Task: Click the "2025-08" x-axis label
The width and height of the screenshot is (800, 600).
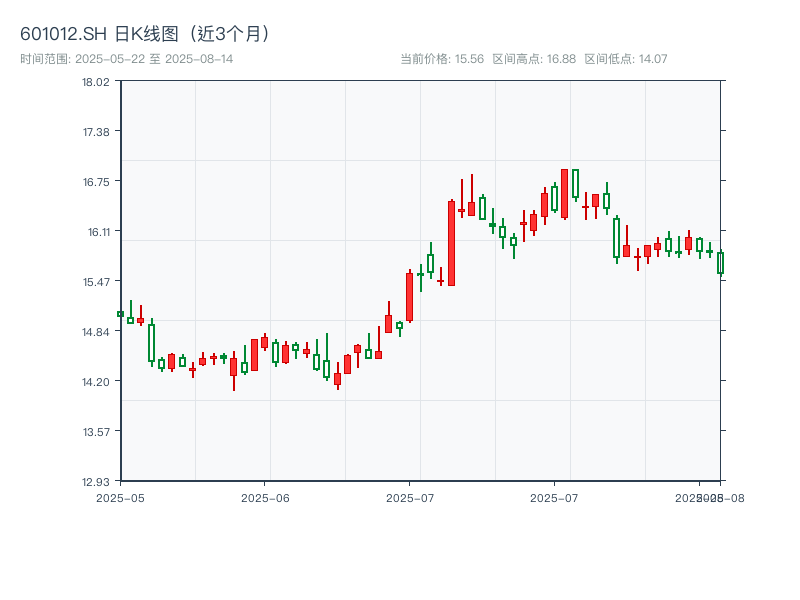Action: [x=712, y=495]
